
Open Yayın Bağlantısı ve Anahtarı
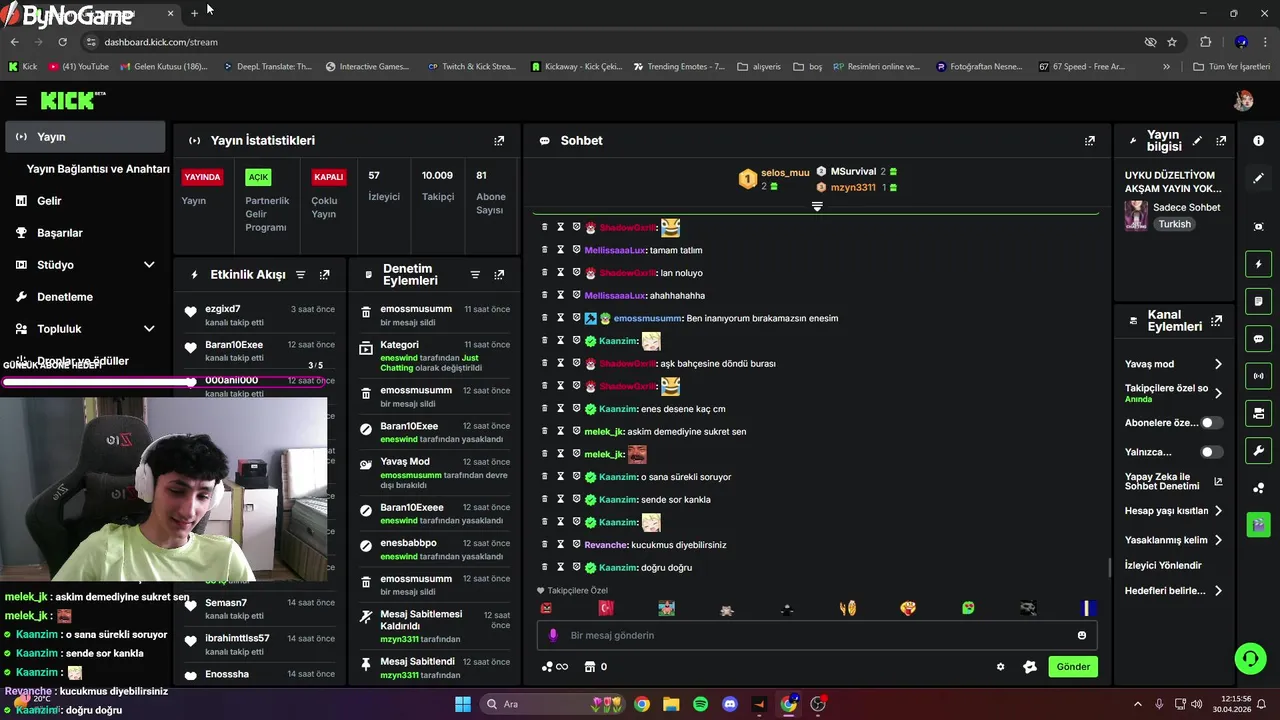pyautogui.click(x=98, y=169)
